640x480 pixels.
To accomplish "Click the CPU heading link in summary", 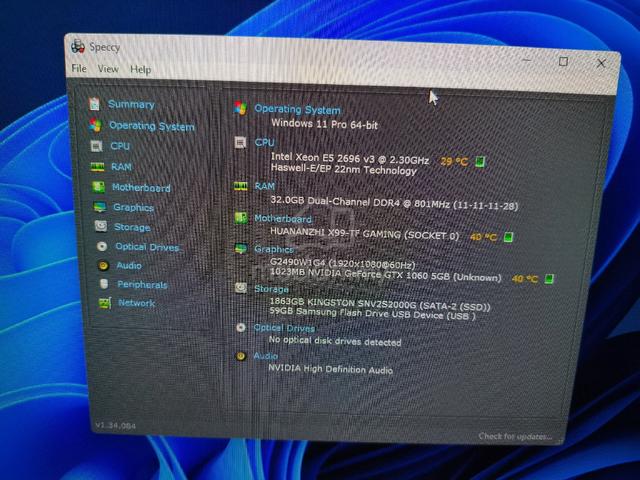I will pos(264,142).
